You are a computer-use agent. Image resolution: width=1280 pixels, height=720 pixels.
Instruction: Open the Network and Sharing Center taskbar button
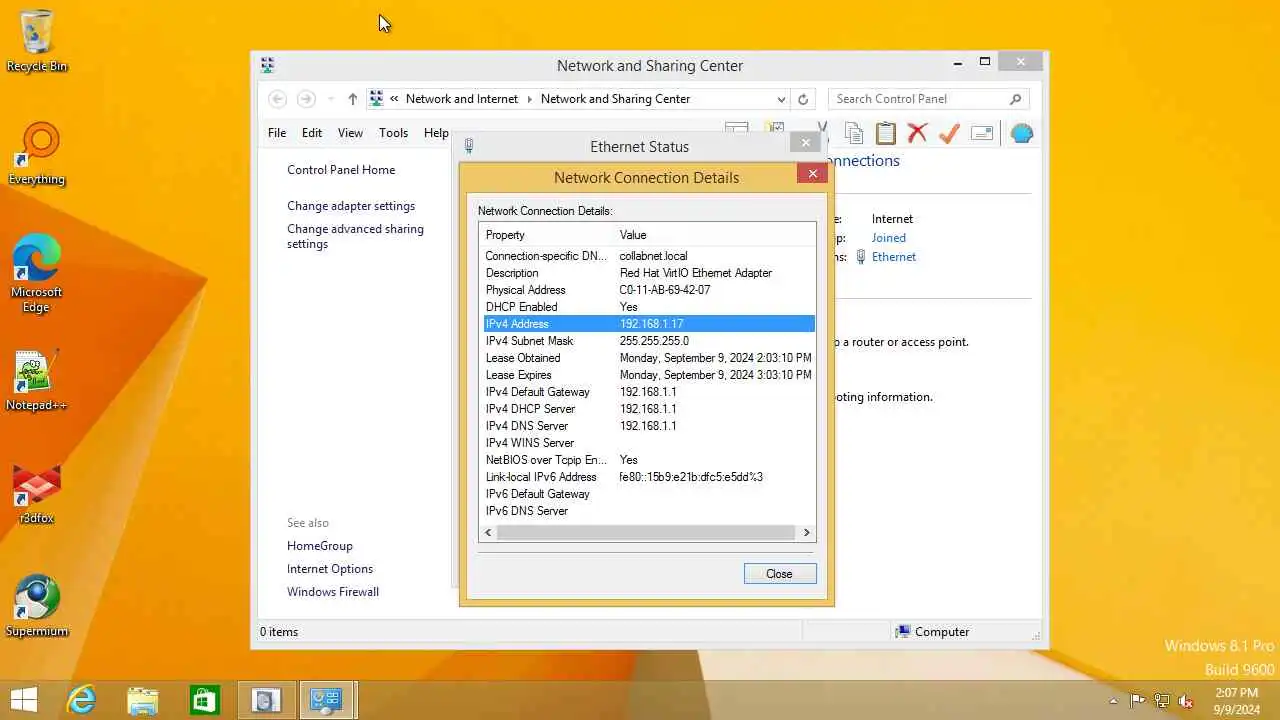point(326,700)
